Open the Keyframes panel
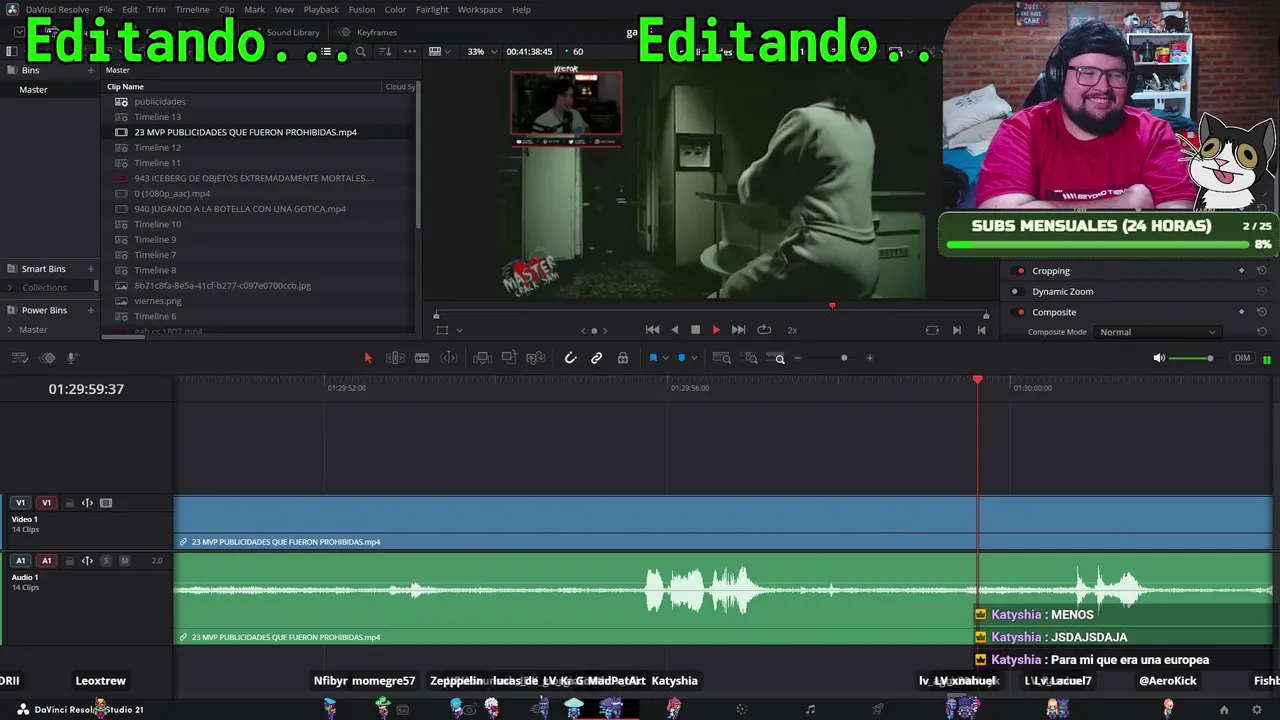 click(368, 33)
